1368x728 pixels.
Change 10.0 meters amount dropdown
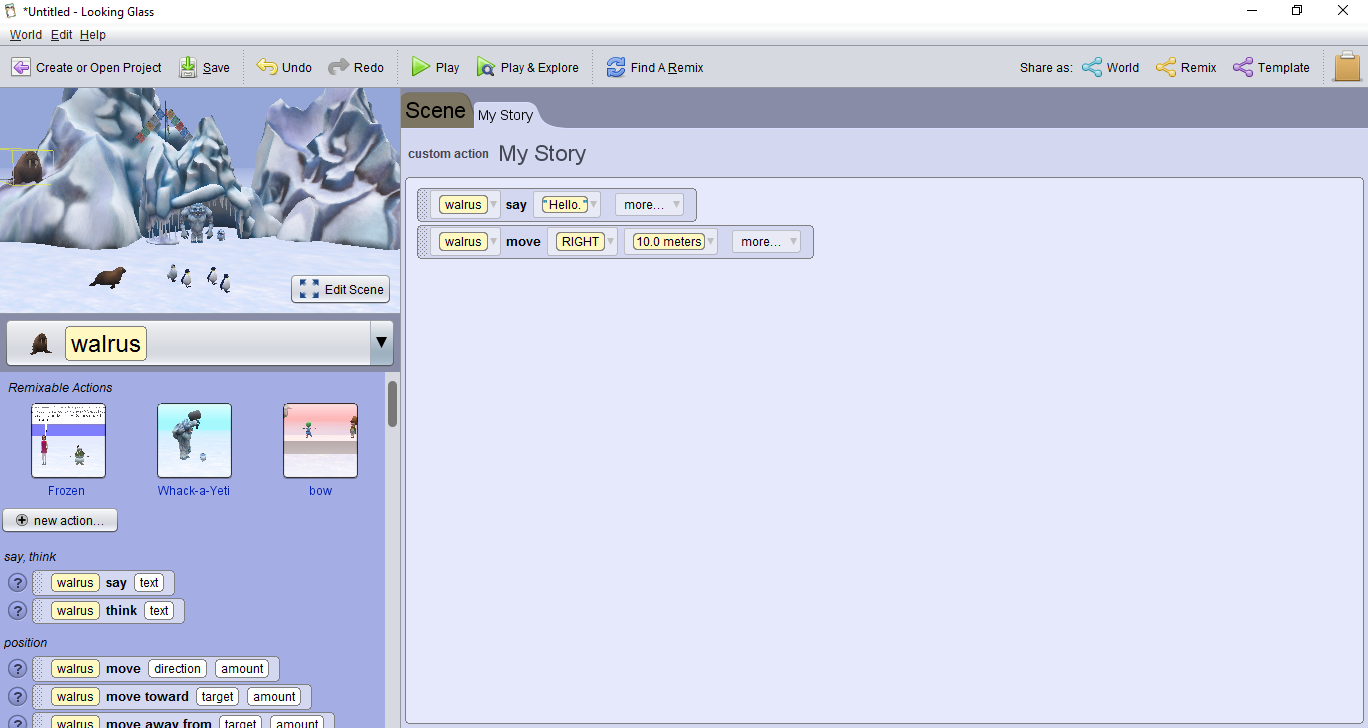[x=671, y=242]
